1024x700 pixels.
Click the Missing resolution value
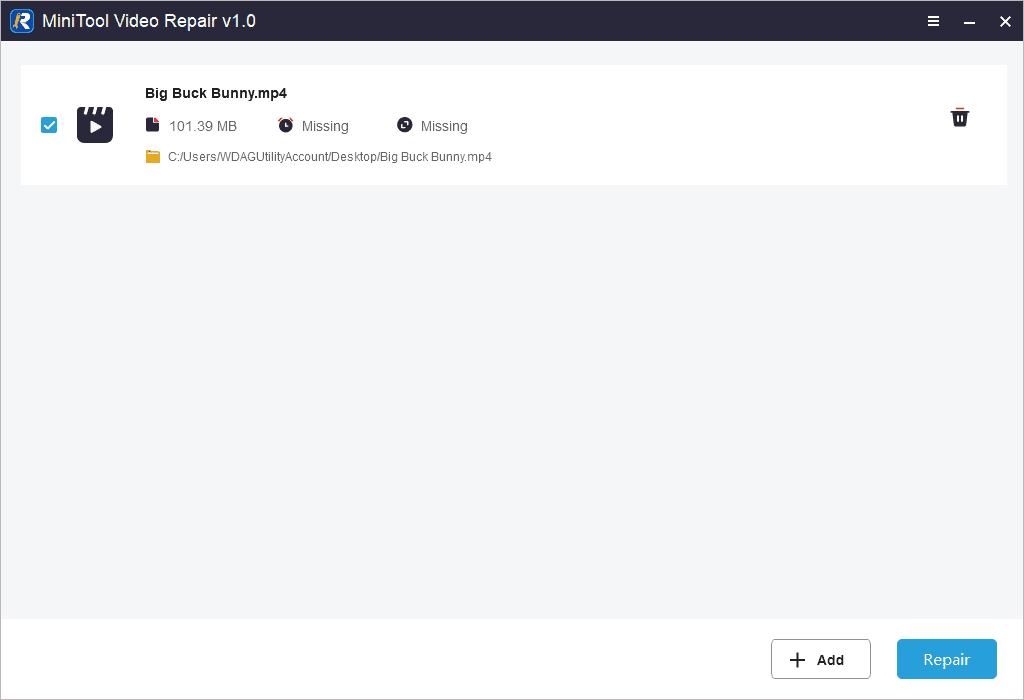click(x=444, y=126)
